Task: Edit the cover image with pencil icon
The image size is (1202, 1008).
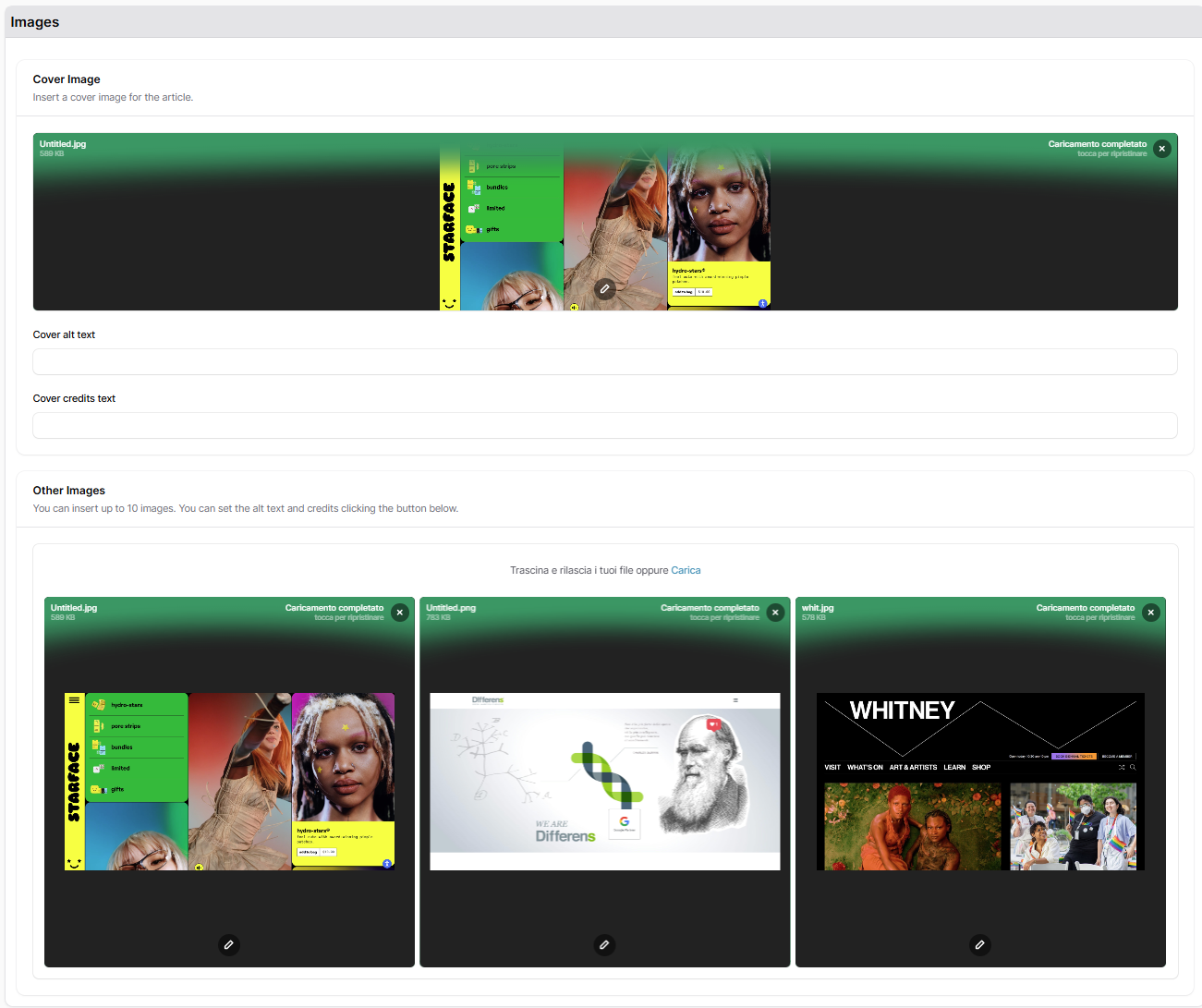Action: coord(604,289)
